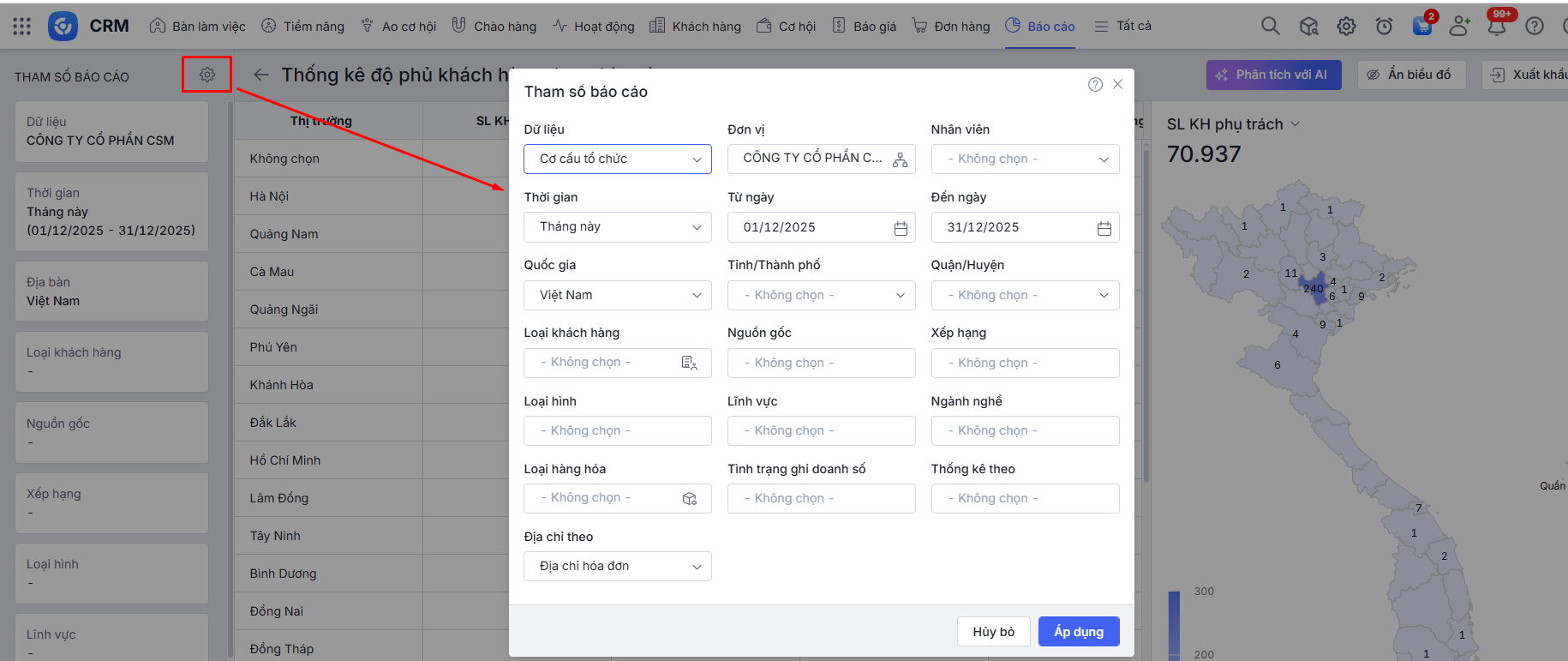Switch to the Khách hàng tab

pos(695,27)
